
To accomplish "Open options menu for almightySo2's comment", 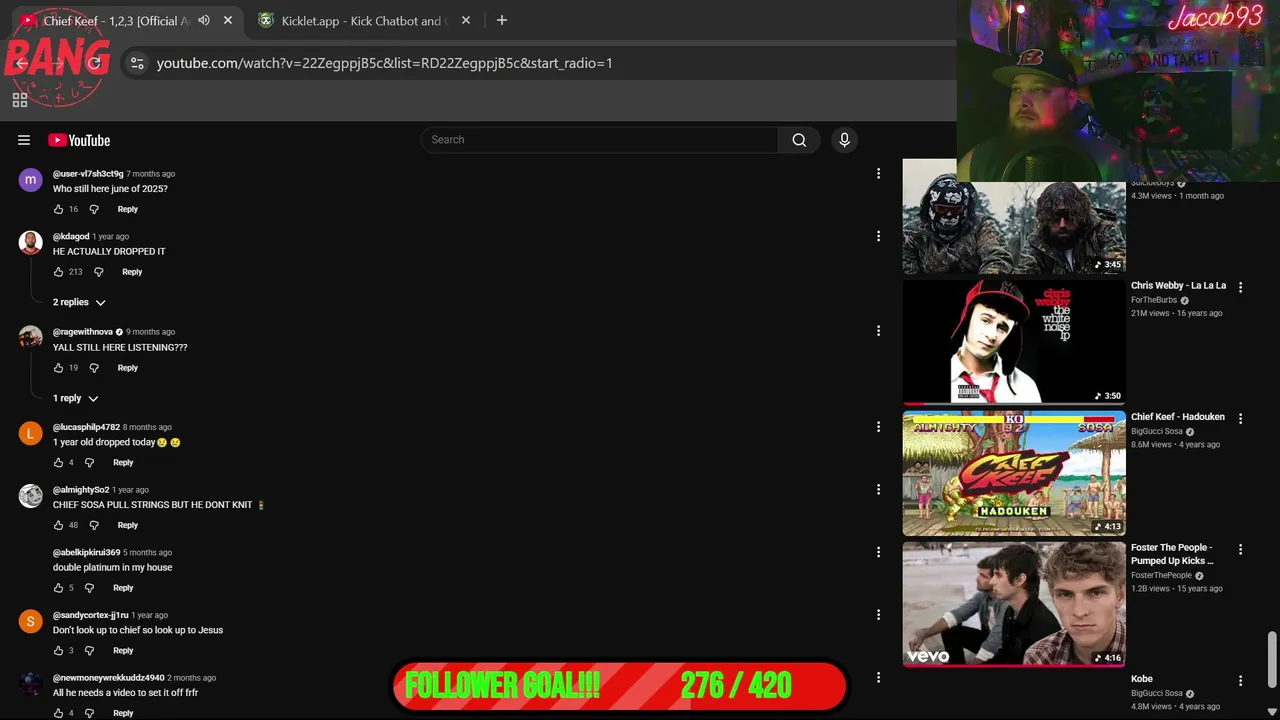I will pos(878,490).
